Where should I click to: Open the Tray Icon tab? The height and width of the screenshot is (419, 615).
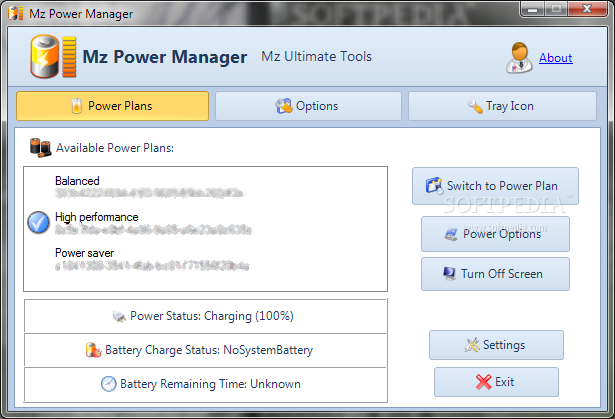coord(502,106)
